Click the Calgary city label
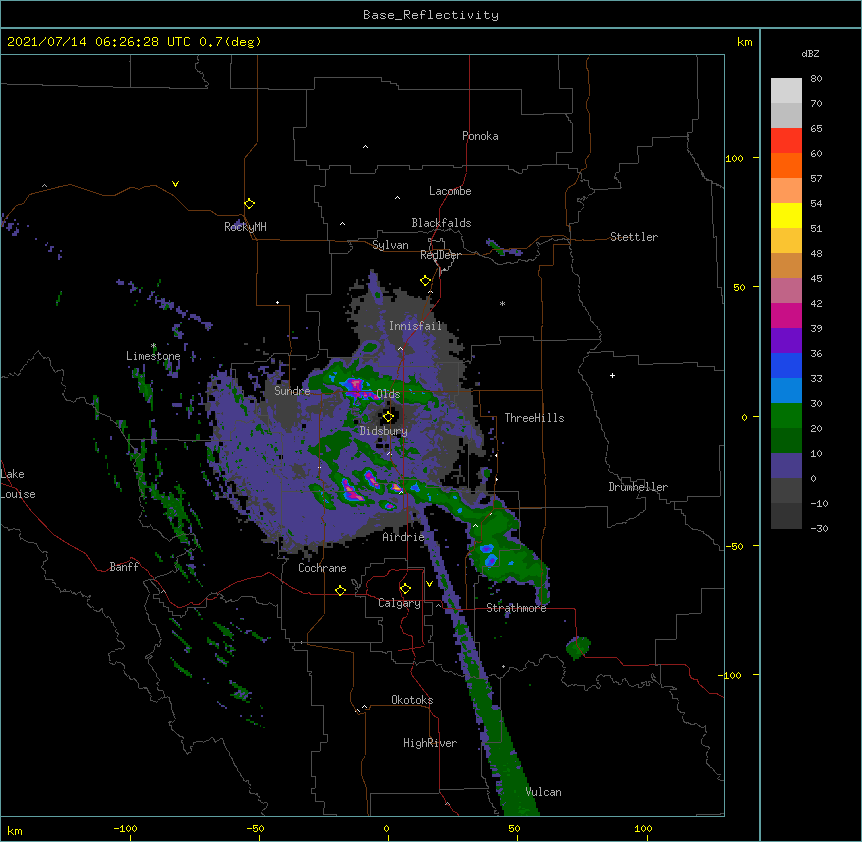The image size is (862, 842). click(x=399, y=603)
